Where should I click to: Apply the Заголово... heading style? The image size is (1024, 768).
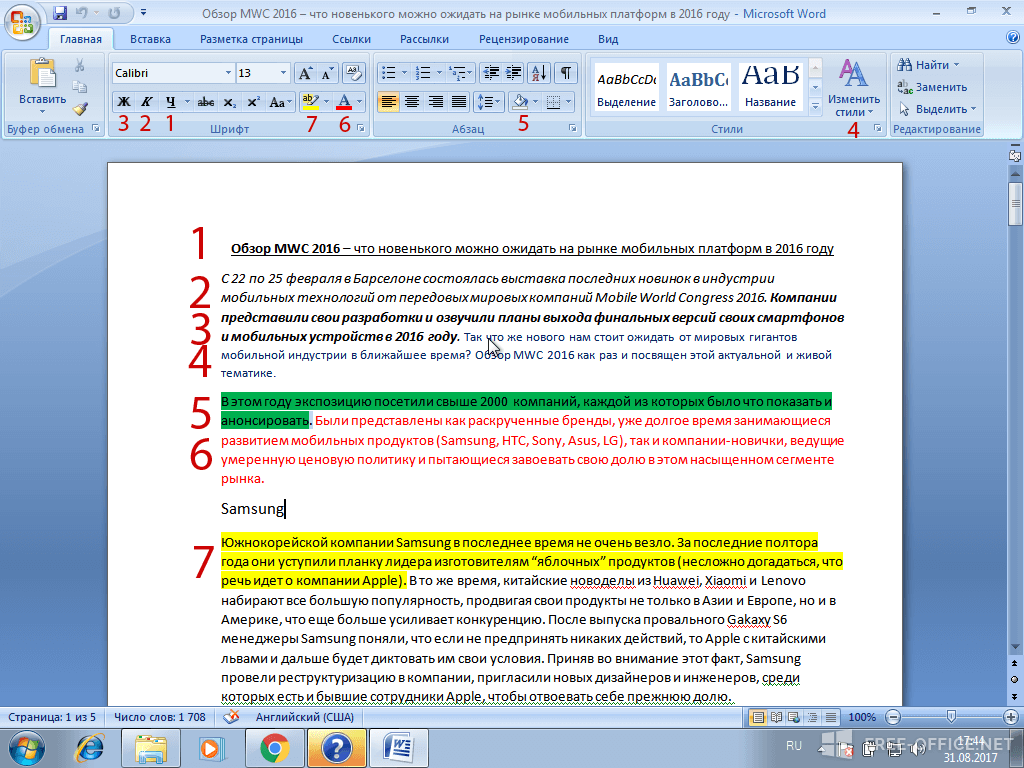(698, 88)
